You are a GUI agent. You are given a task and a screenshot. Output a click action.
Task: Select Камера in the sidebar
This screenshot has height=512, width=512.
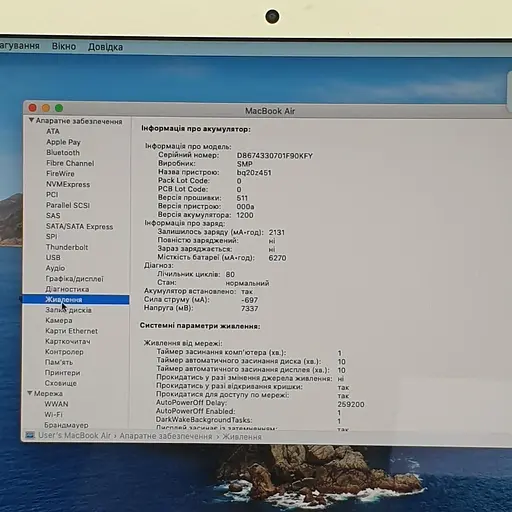[x=59, y=320]
